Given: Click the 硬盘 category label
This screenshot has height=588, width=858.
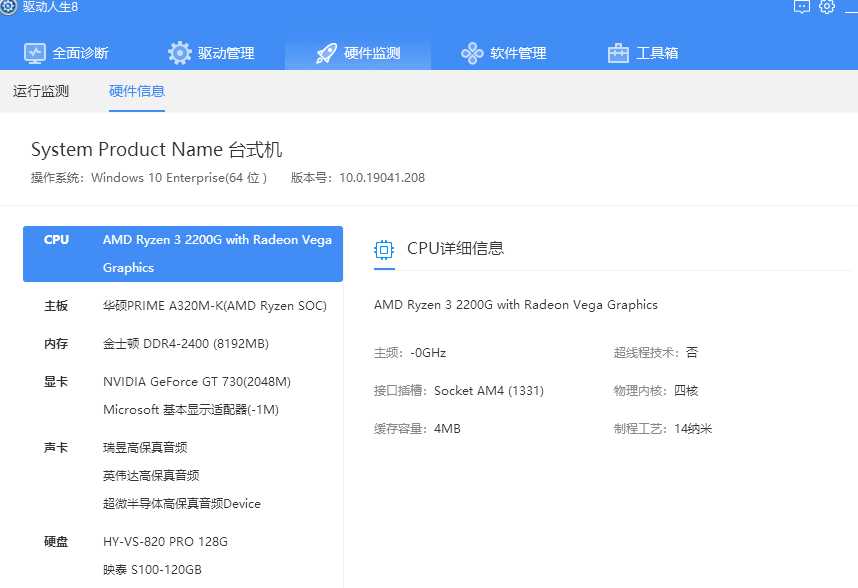Looking at the screenshot, I should 56,542.
